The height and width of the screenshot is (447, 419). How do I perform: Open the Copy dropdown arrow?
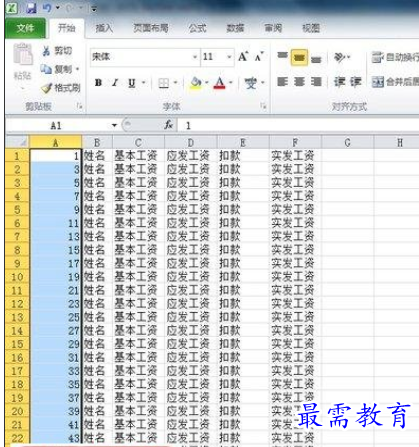[77, 69]
